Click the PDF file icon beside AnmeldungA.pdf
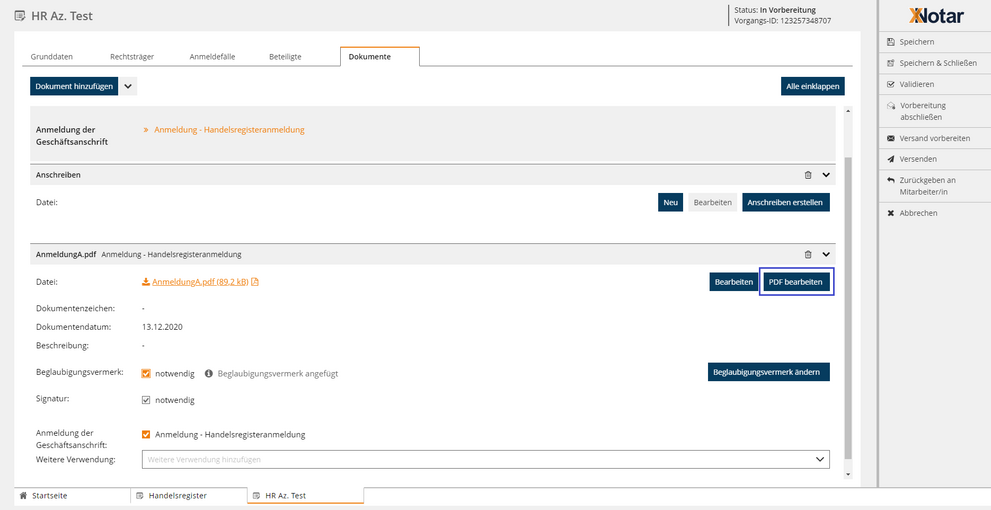 coord(255,282)
